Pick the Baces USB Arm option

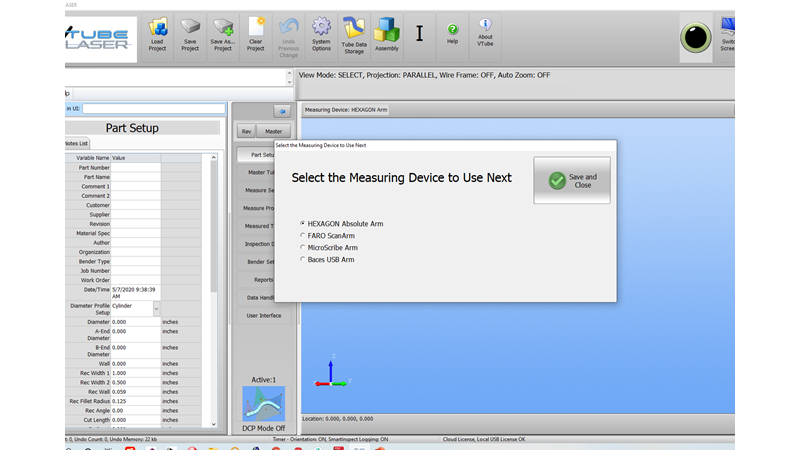tap(303, 260)
